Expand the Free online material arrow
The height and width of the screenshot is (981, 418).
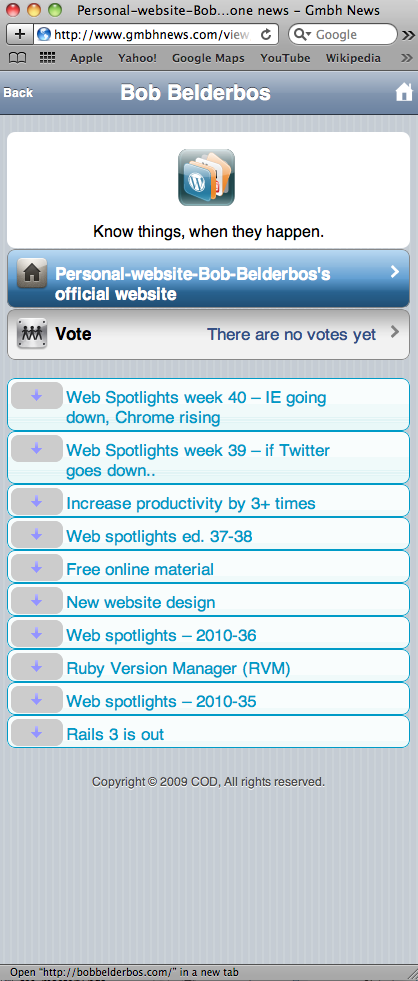point(36,567)
